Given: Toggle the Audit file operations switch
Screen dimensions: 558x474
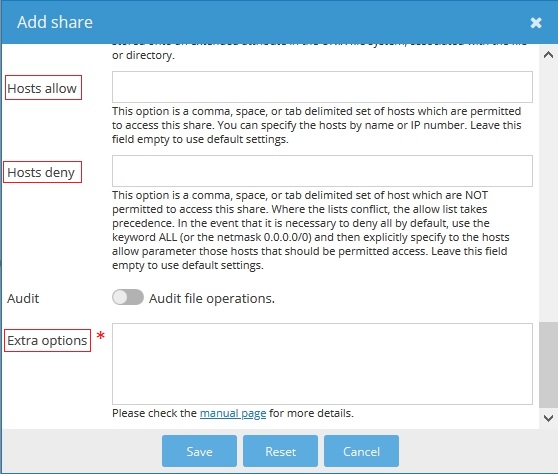Looking at the screenshot, I should 128,297.
